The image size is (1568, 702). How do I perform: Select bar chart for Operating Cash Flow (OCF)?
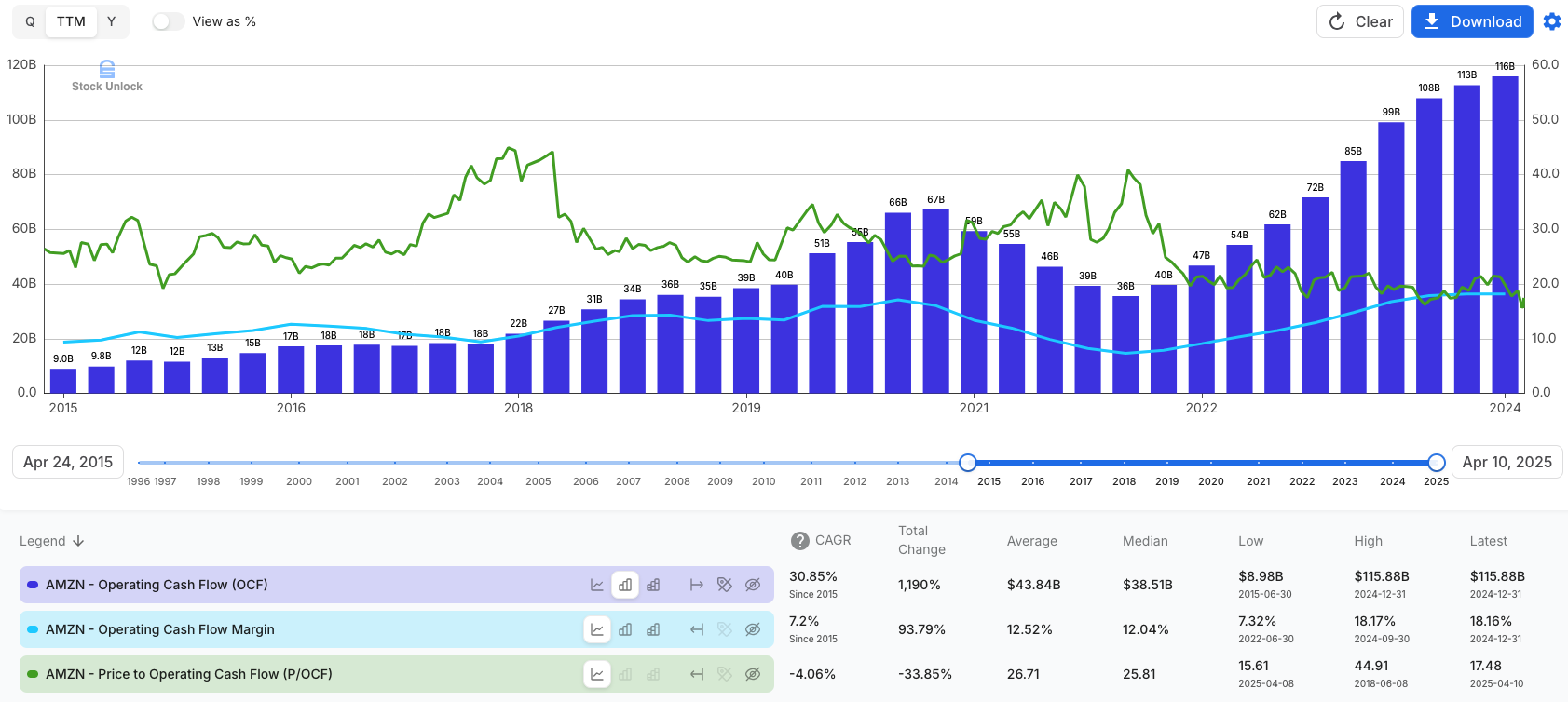[625, 585]
